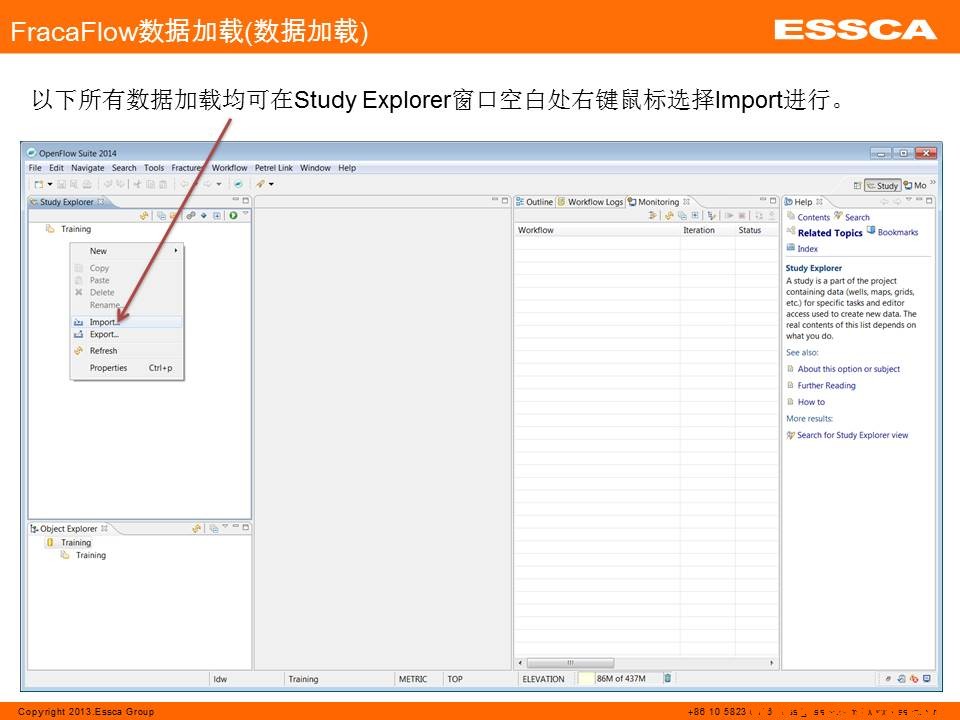The width and height of the screenshot is (960, 720).
Task: Click the green run icon in Study Explorer
Action: coord(233,215)
